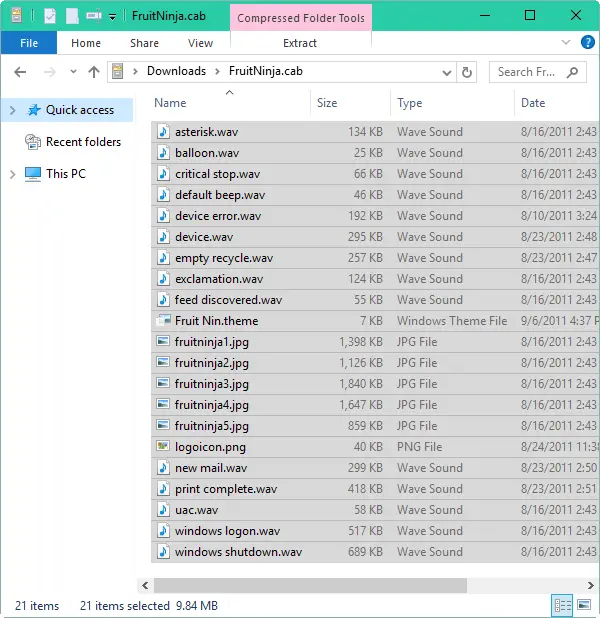This screenshot has width=600, height=618.
Task: Switch to the Home ribbon tab
Action: (86, 43)
